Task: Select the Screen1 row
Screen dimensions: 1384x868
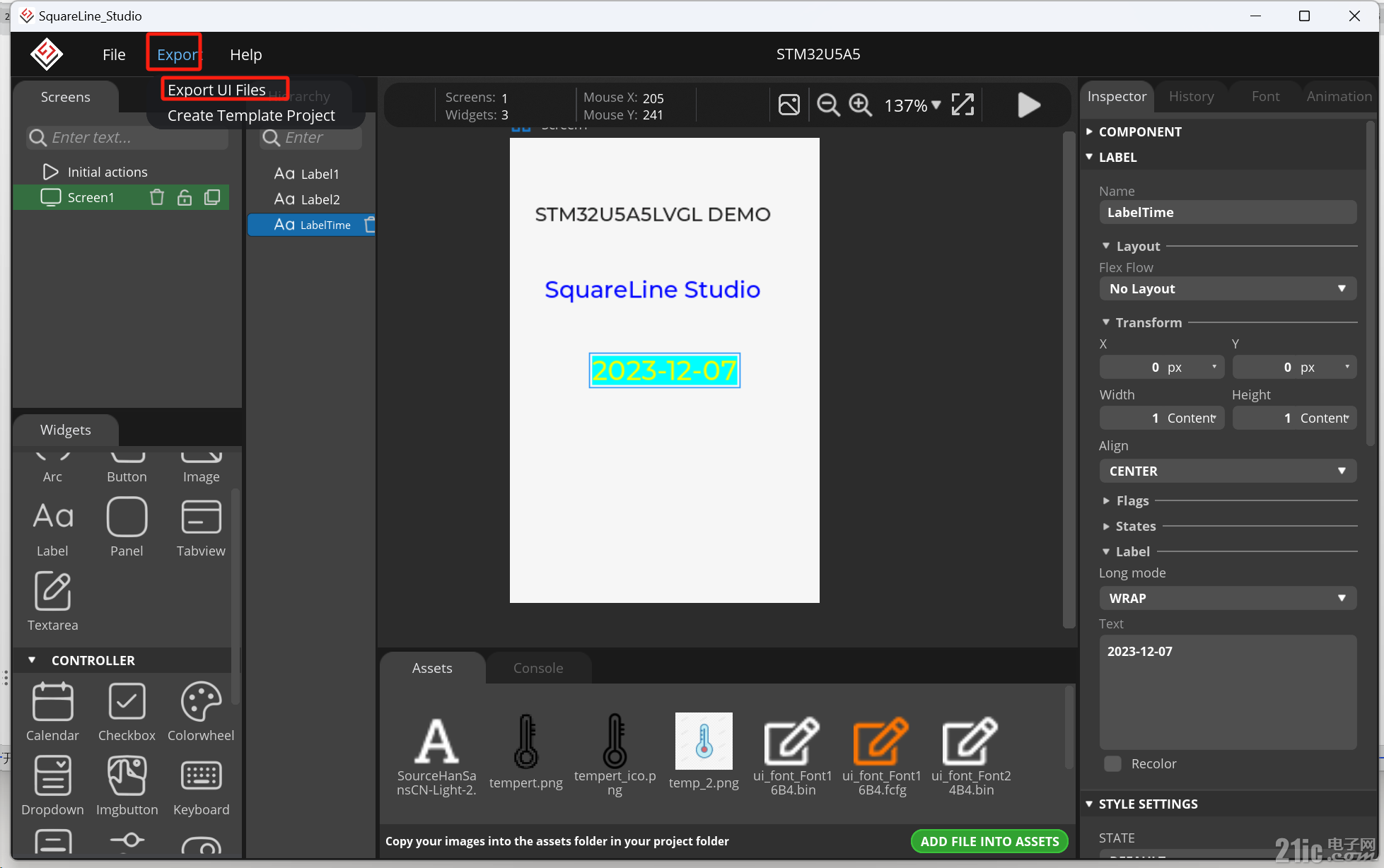Action: tap(122, 197)
